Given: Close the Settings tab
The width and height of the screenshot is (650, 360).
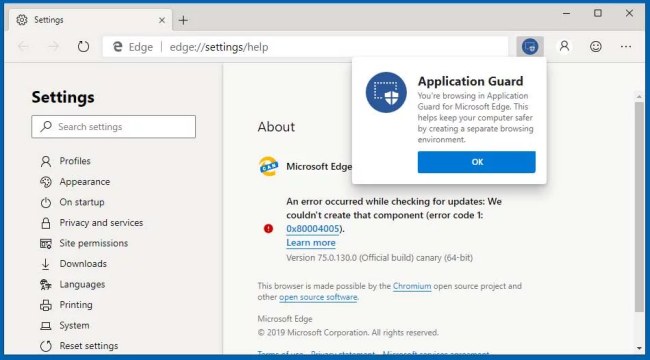Looking at the screenshot, I should click(x=162, y=20).
